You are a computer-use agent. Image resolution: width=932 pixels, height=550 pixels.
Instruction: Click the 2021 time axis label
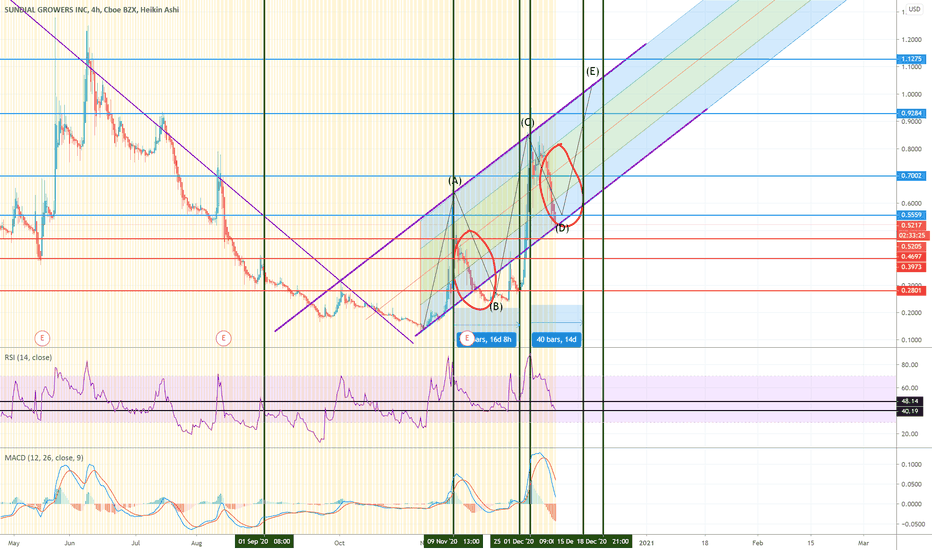pos(646,542)
